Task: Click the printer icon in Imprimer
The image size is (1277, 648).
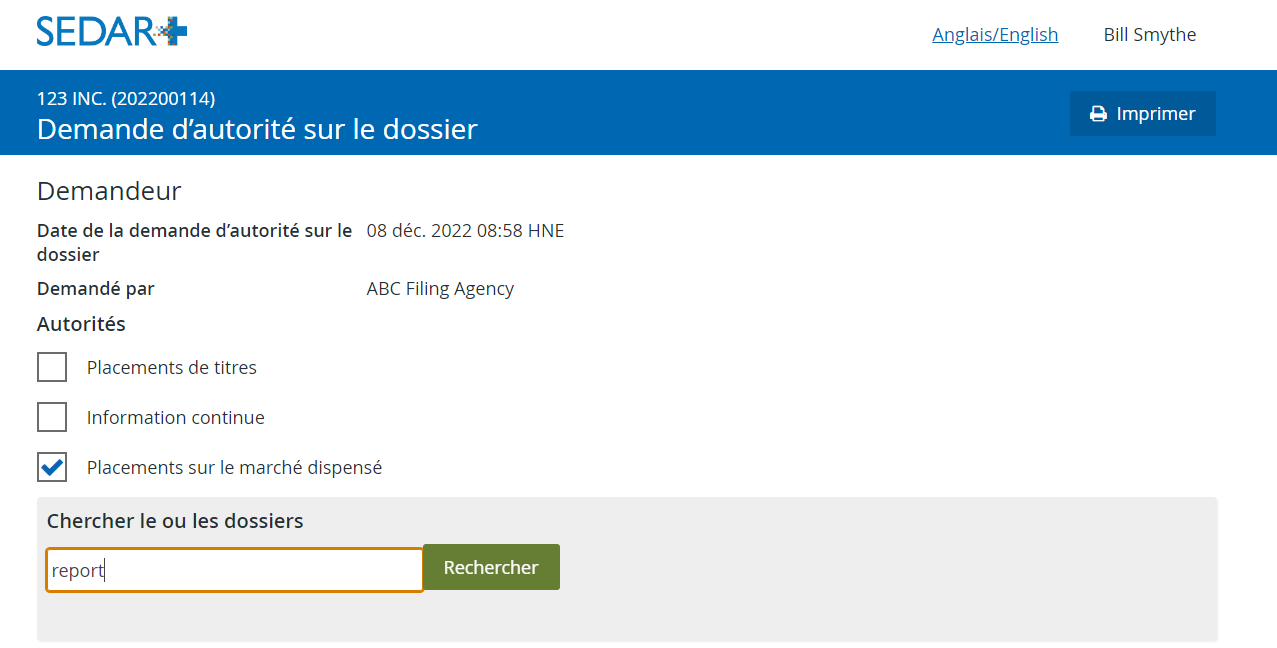Action: pos(1098,114)
